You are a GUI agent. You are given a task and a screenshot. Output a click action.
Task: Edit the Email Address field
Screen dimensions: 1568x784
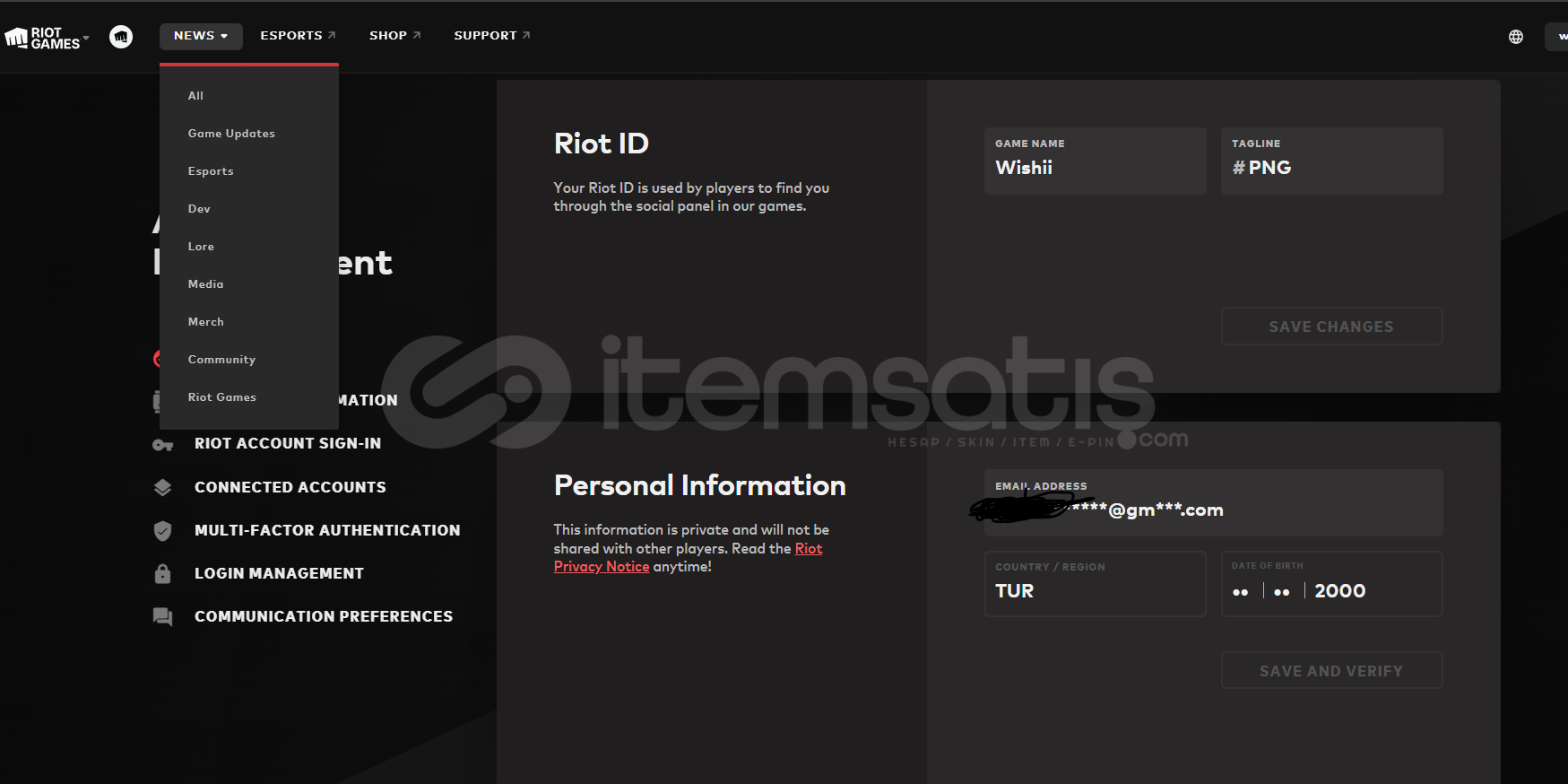1213,503
